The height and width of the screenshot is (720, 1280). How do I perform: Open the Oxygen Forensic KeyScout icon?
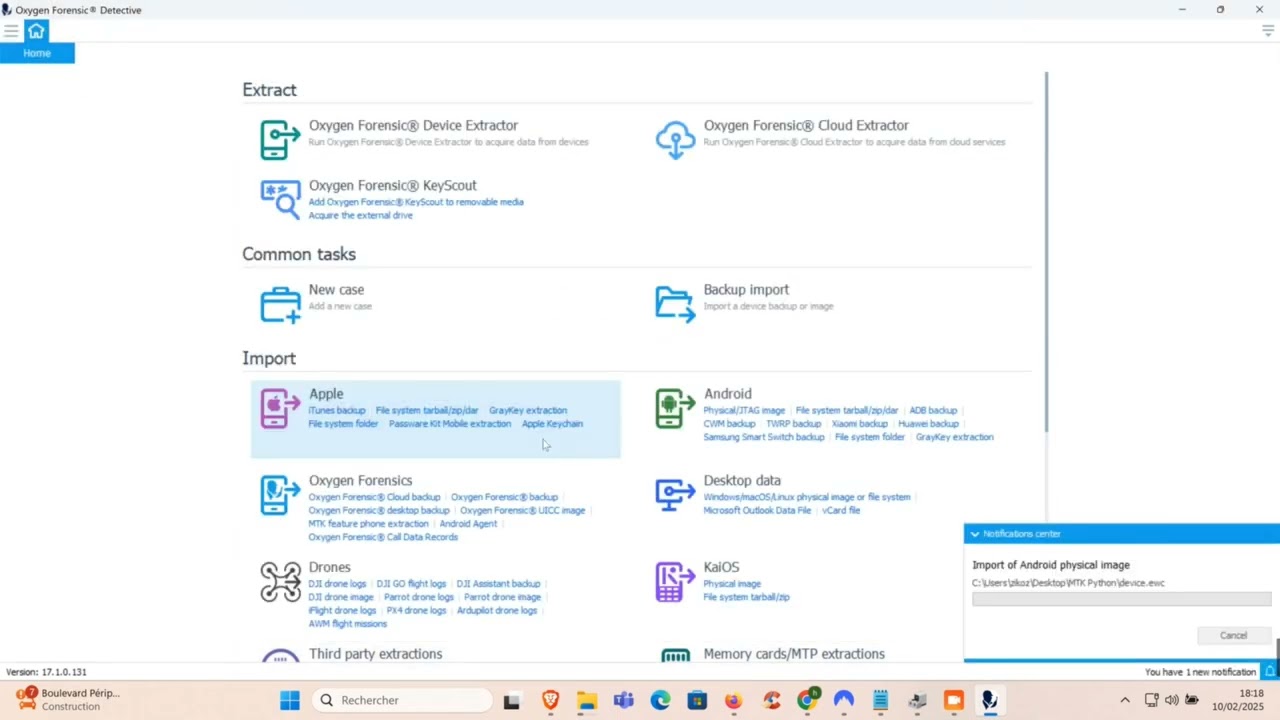point(280,199)
